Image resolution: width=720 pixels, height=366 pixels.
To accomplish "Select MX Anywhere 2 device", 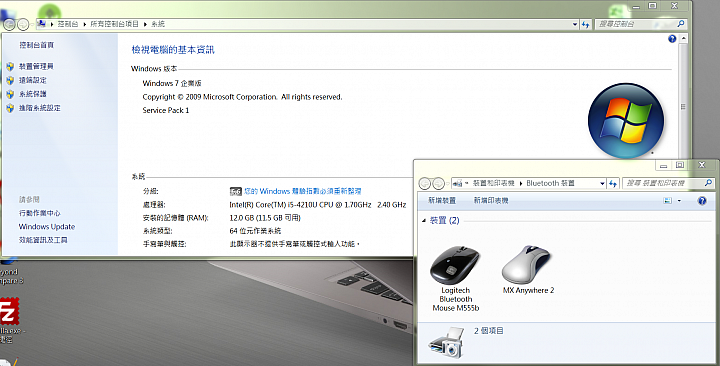I will (x=528, y=270).
